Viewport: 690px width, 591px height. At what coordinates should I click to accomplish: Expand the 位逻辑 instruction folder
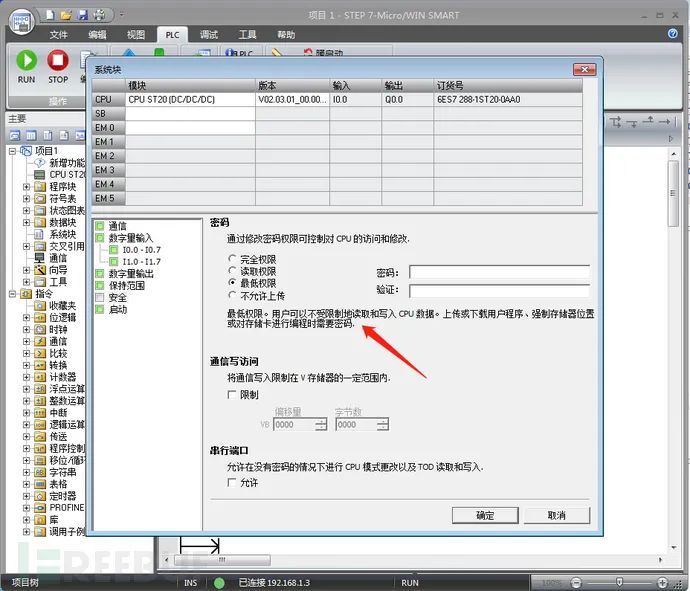coord(26,317)
